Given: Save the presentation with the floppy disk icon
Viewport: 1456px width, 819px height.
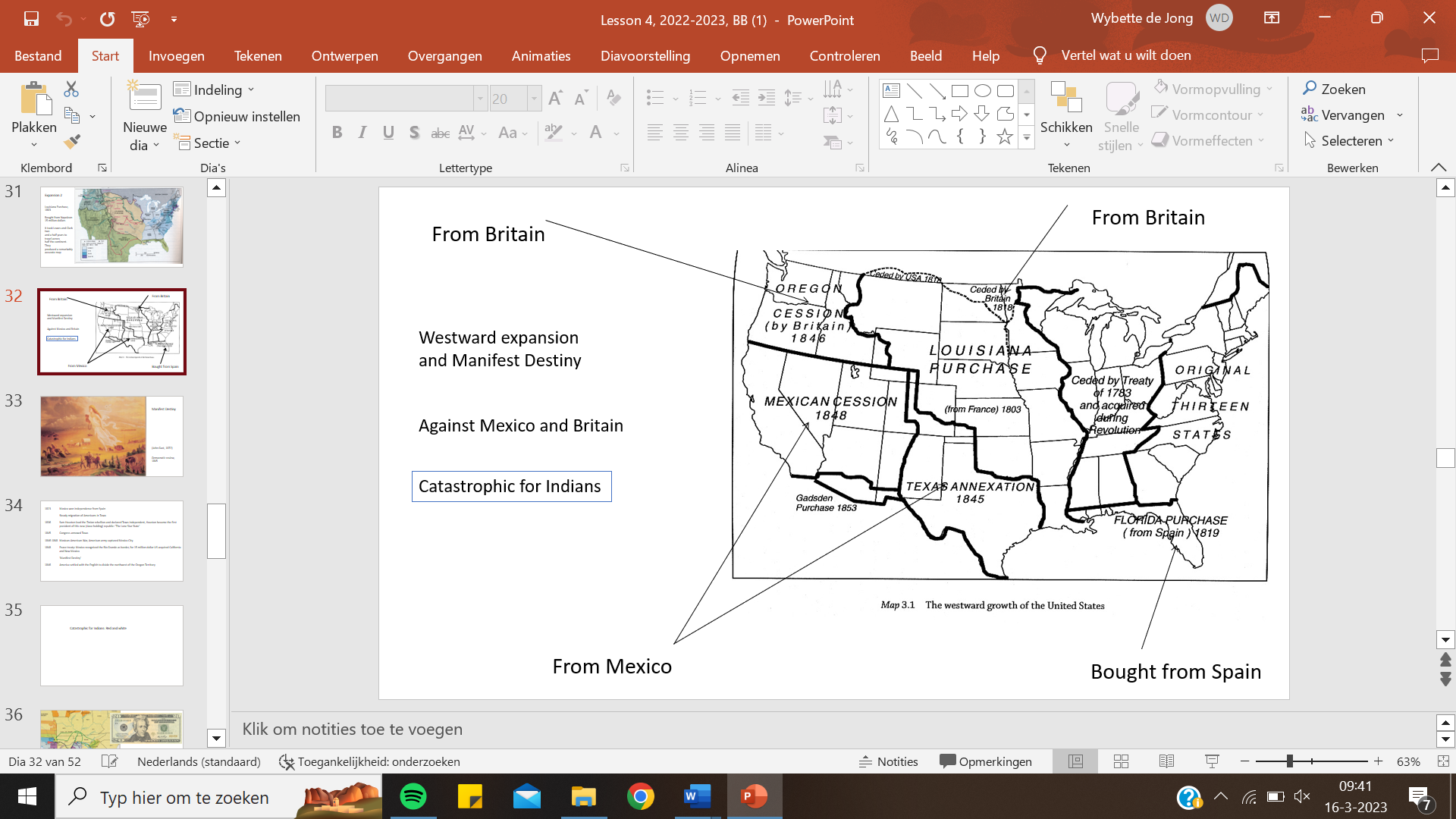Looking at the screenshot, I should pyautogui.click(x=31, y=19).
